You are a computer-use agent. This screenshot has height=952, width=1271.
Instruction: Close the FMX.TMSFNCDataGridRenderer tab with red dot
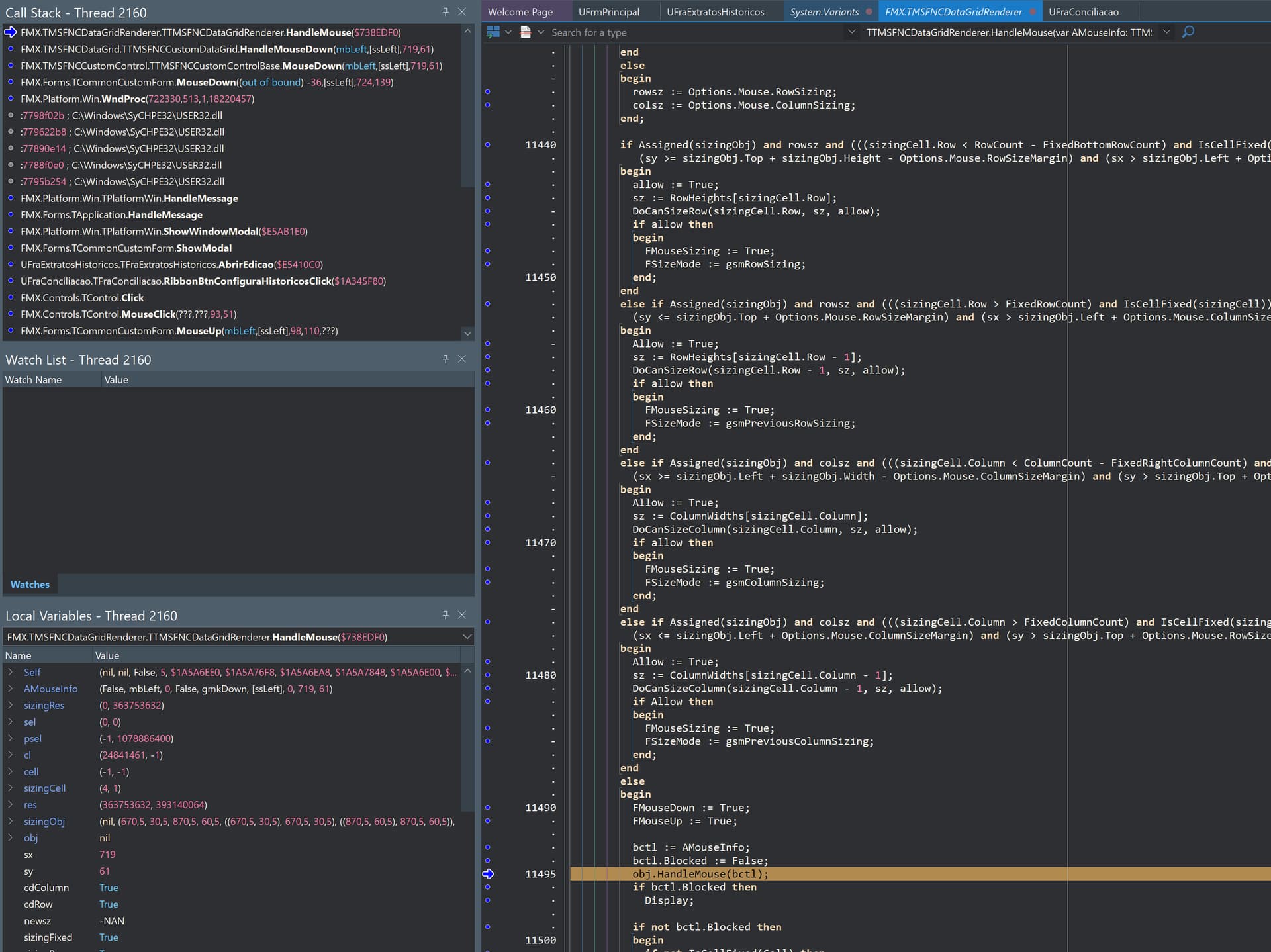(x=1032, y=12)
